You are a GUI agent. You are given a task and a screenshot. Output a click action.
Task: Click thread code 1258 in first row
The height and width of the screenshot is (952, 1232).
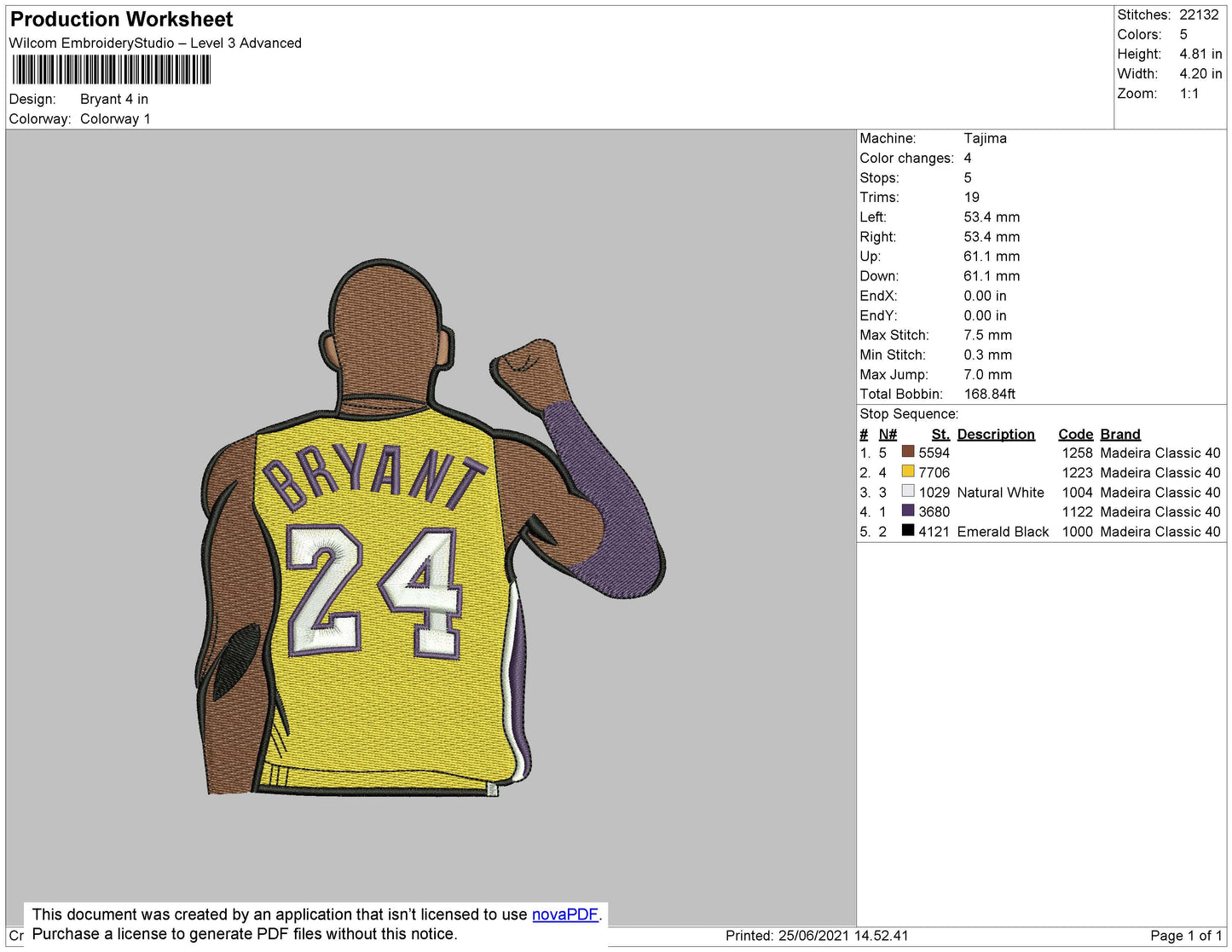click(x=1077, y=453)
